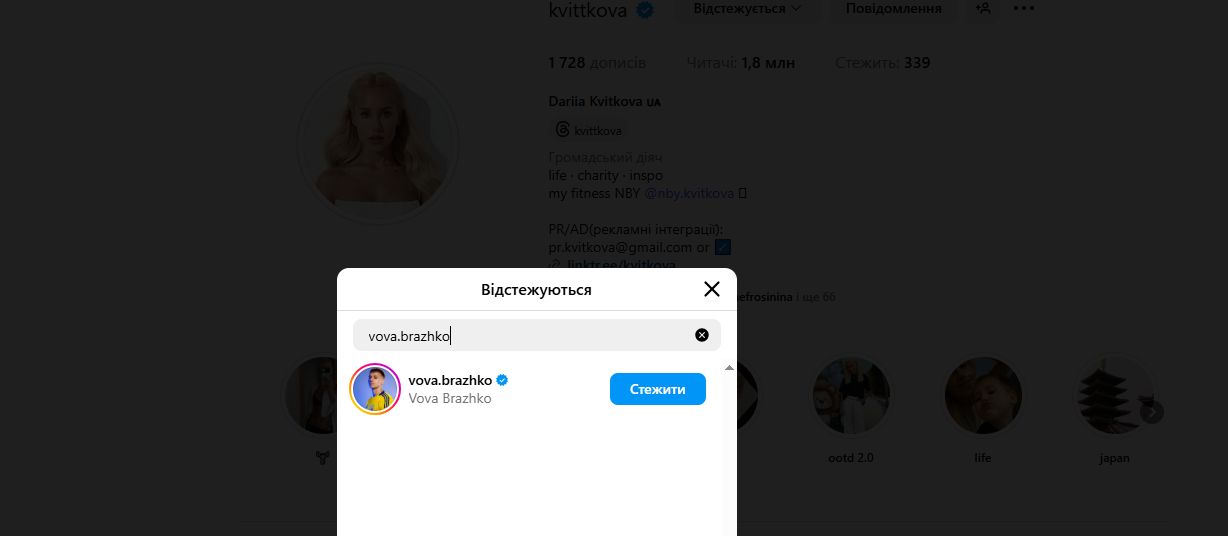
Task: Close the Відстежуються dialog
Action: click(x=712, y=289)
